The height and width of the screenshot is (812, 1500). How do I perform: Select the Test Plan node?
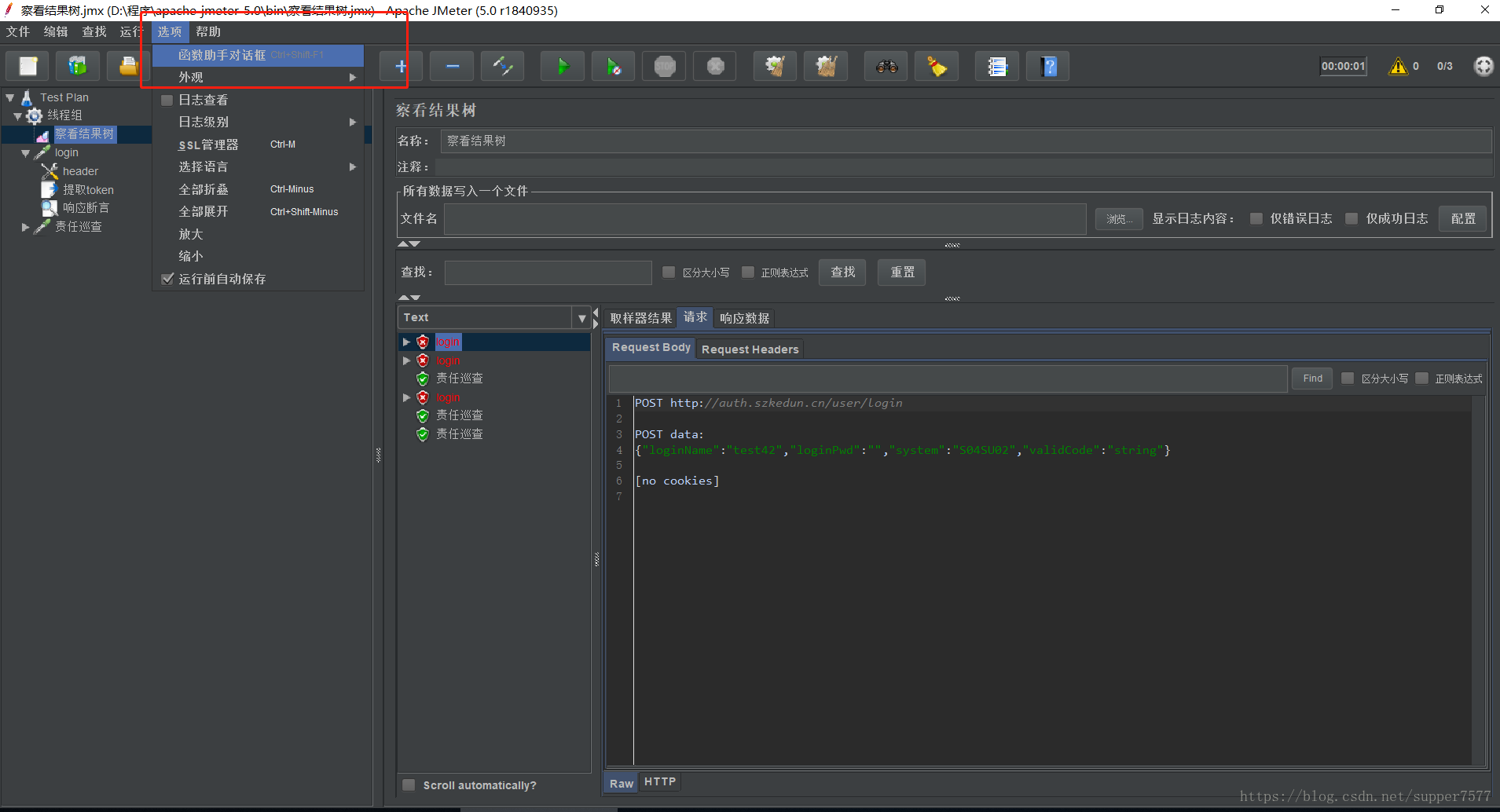tap(64, 97)
